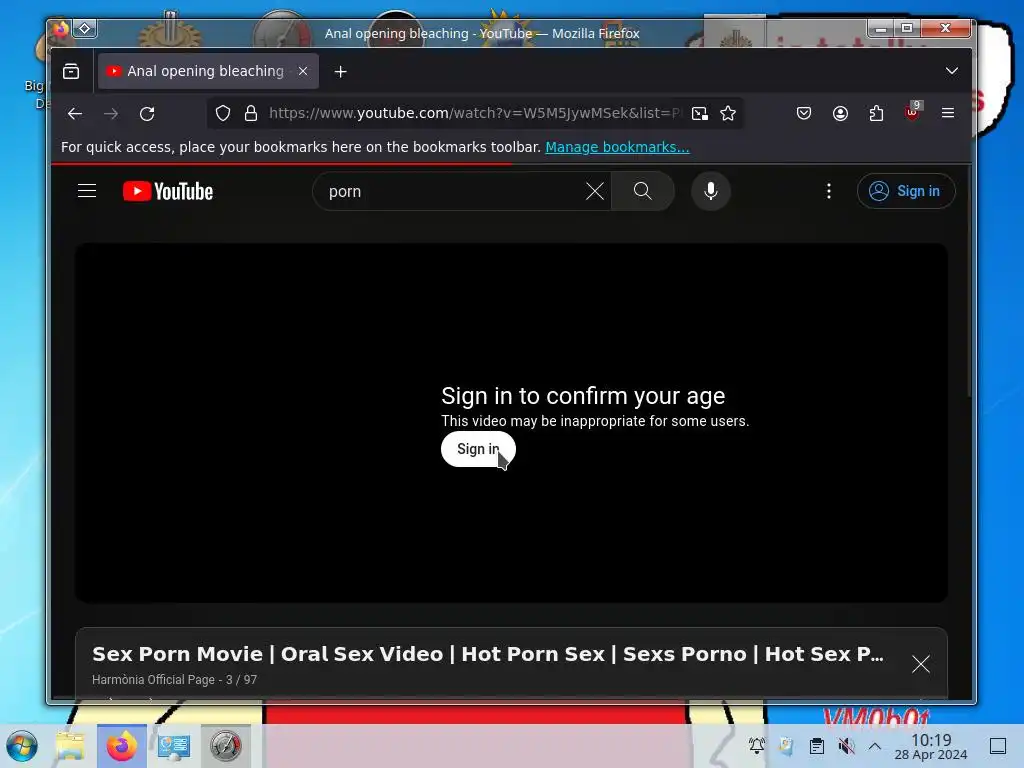Click Harmònia Official Page channel text
The height and width of the screenshot is (768, 1024).
point(153,680)
